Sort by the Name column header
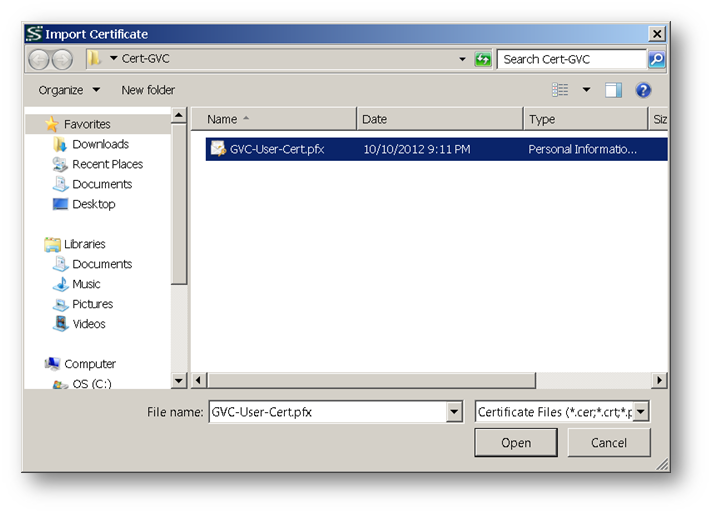 [x=274, y=119]
